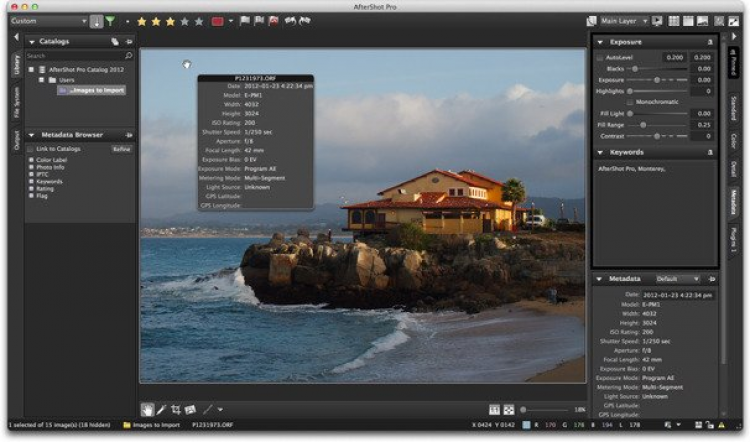Image resolution: width=750 pixels, height=442 pixels.
Task: Open the color label dropdown arrow
Action: click(231, 21)
